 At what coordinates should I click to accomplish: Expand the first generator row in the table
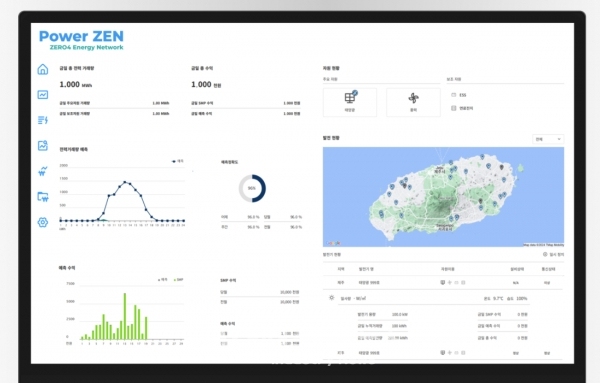tap(443, 282)
